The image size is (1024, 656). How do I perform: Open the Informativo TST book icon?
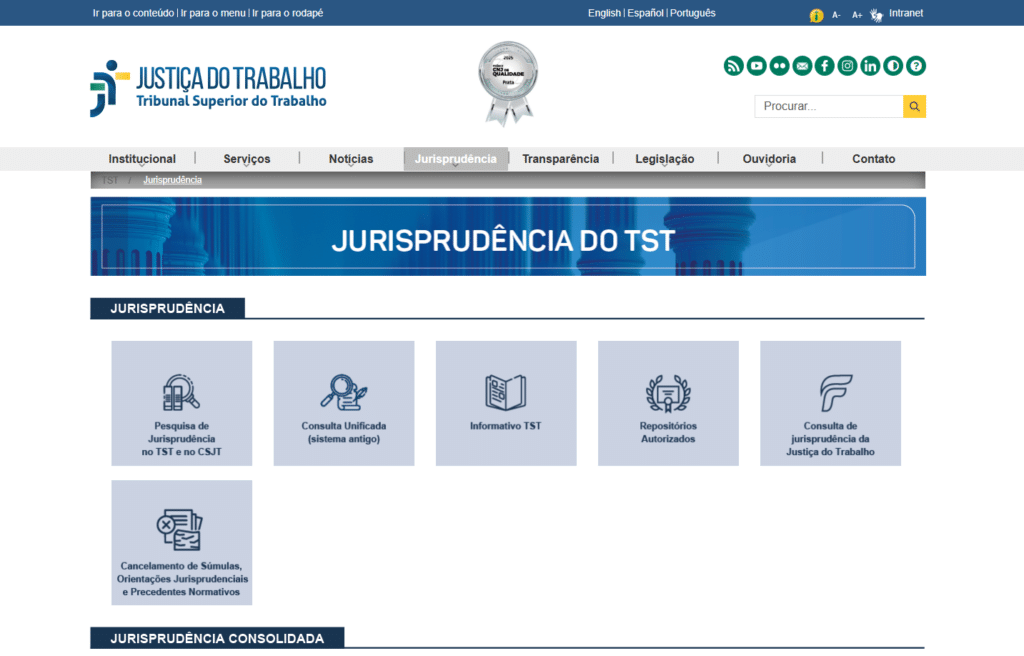505,393
